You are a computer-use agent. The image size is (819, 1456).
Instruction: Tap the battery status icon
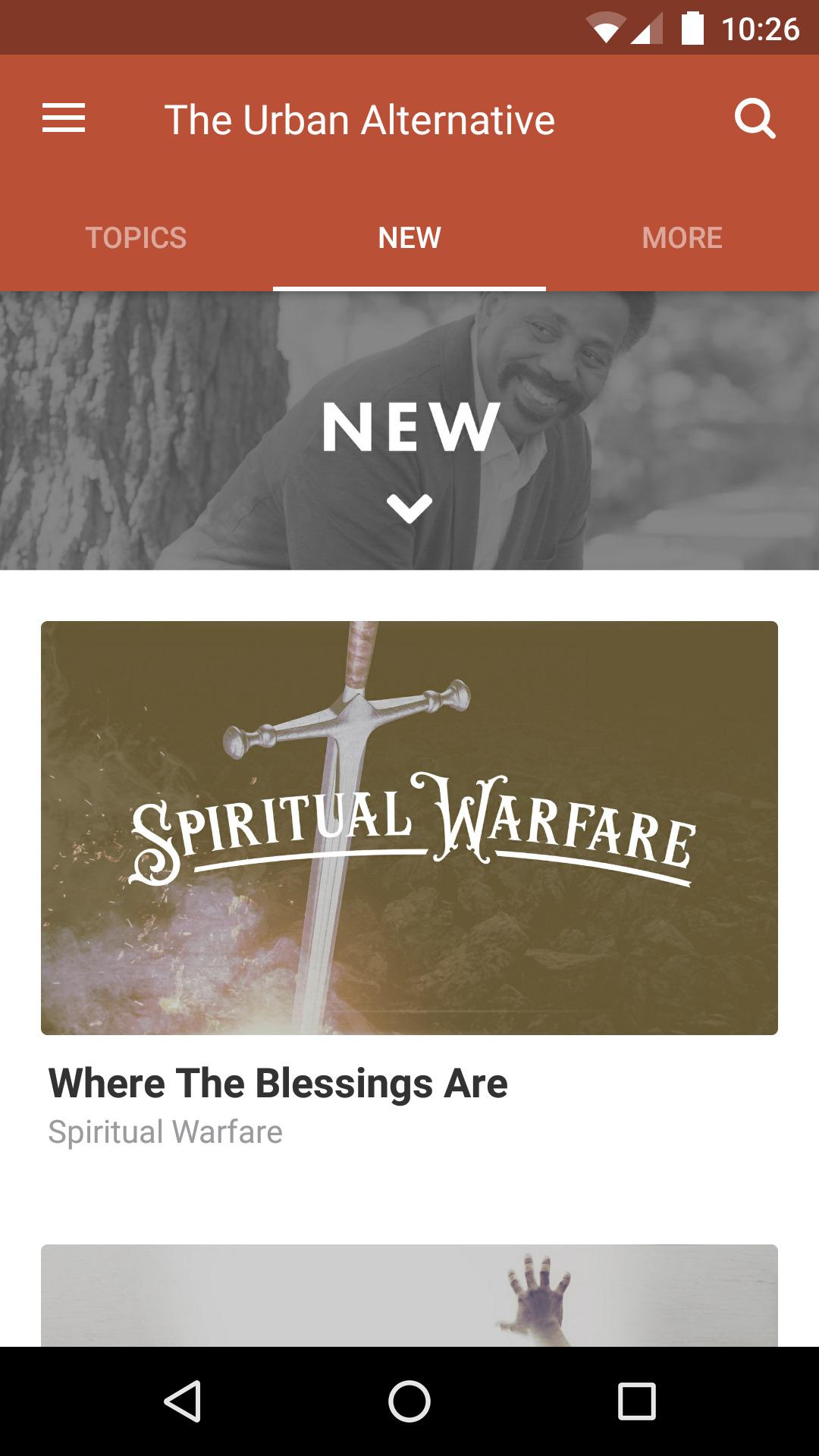click(x=692, y=28)
